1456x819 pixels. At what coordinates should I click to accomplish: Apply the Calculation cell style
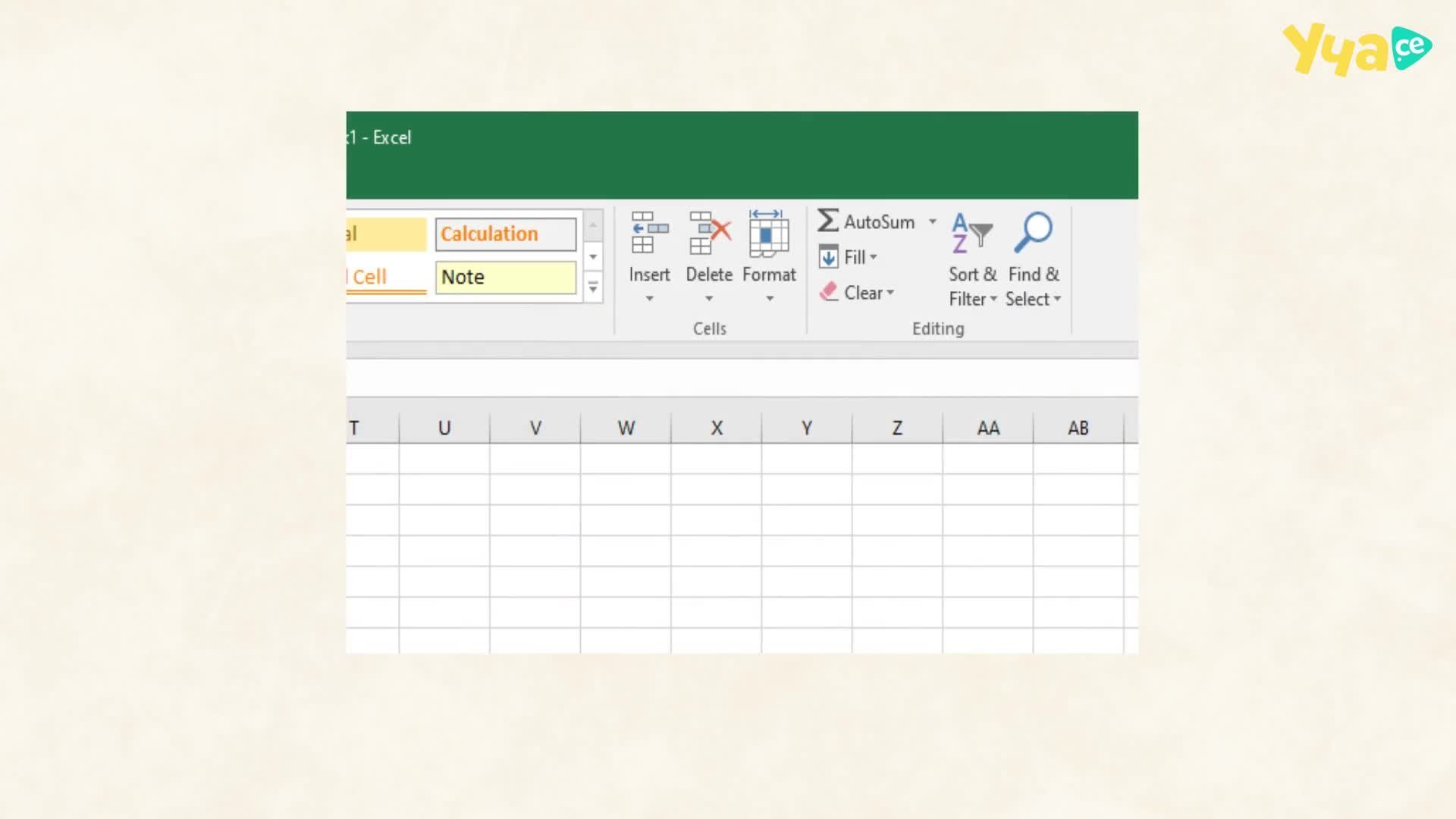point(506,234)
